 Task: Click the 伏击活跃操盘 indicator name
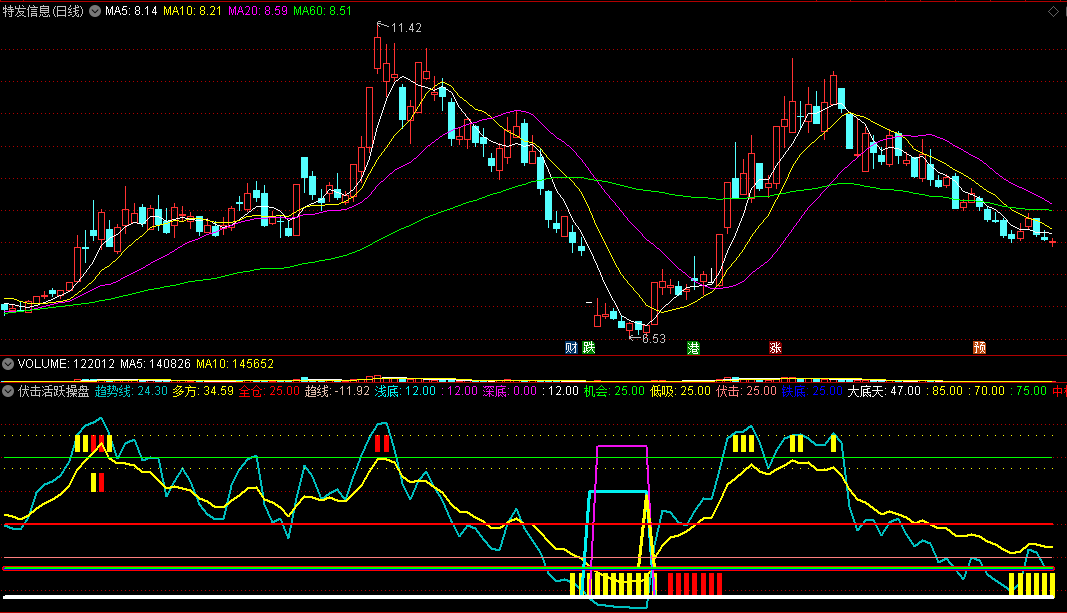[x=54, y=391]
